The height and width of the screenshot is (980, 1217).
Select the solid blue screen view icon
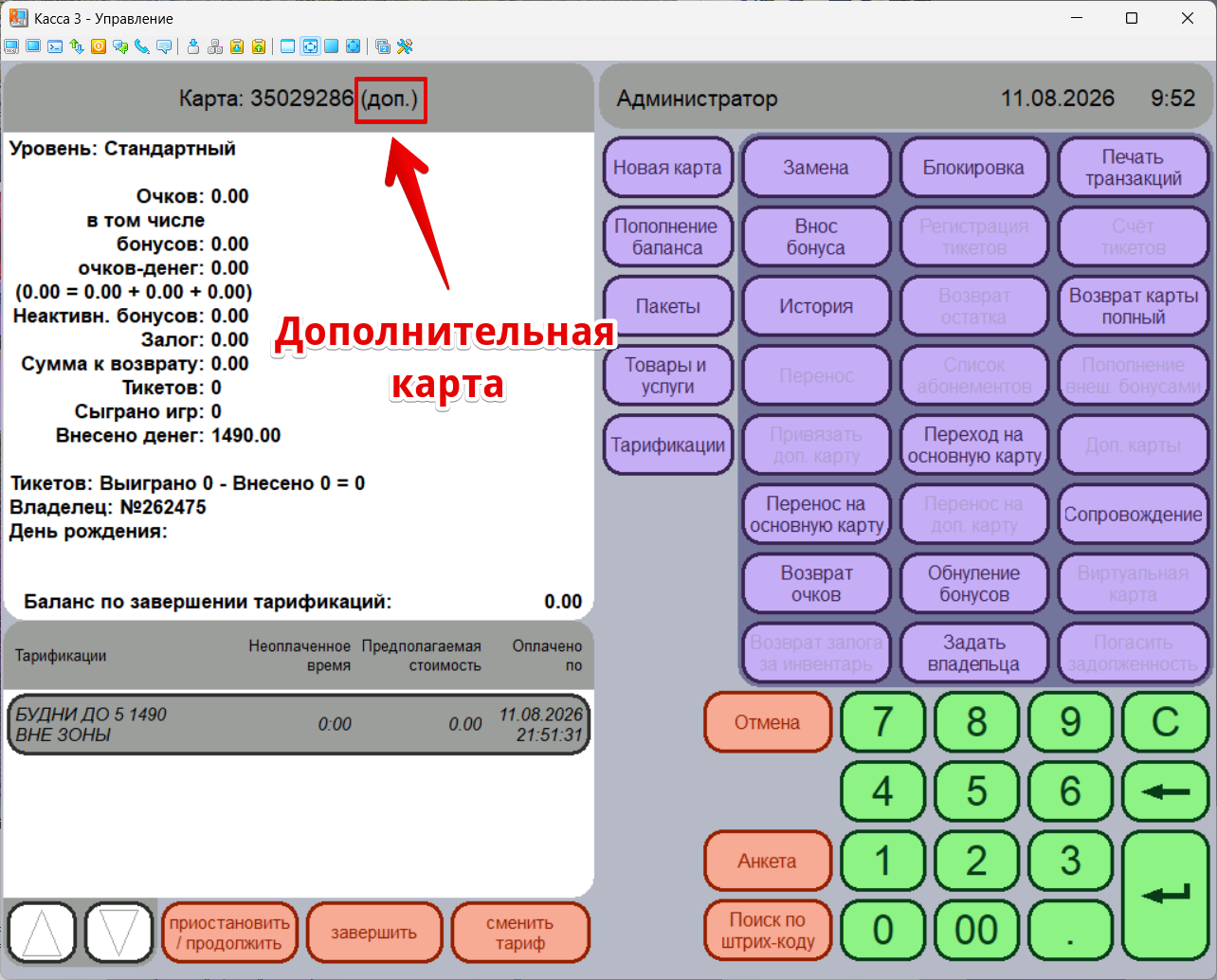[x=332, y=46]
